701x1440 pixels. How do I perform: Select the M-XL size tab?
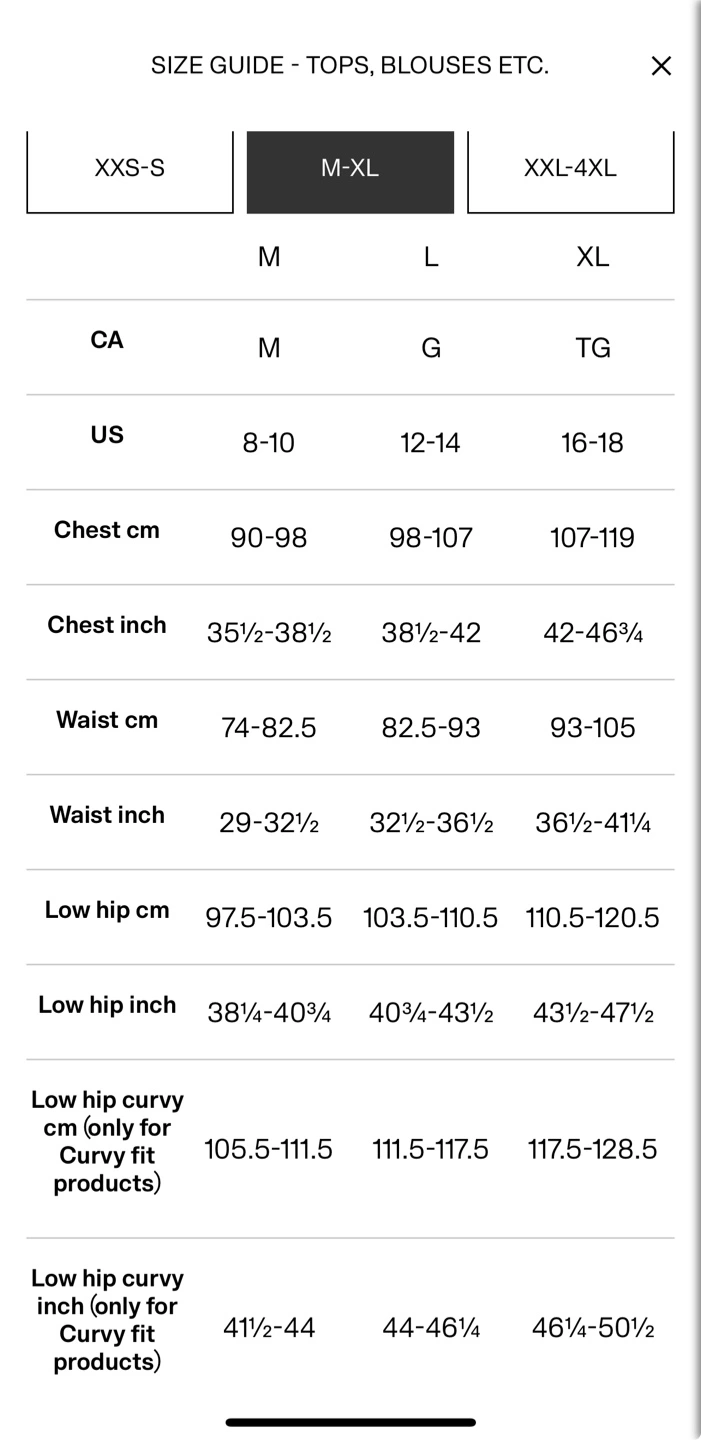pyautogui.click(x=350, y=168)
